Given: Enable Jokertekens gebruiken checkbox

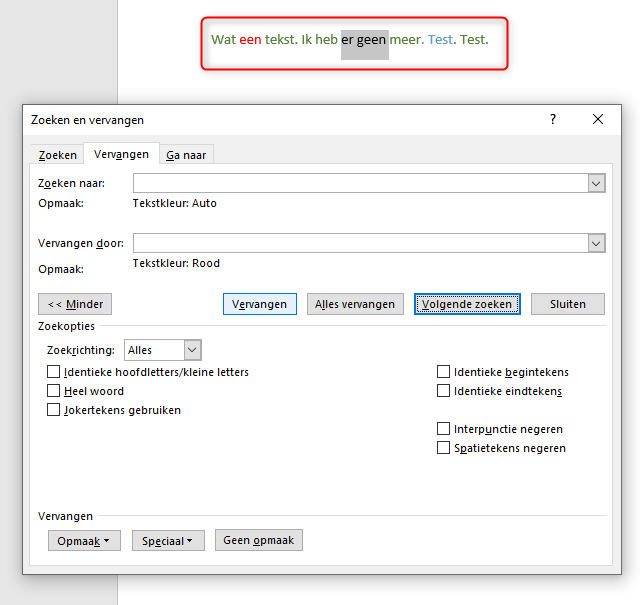Looking at the screenshot, I should tap(53, 410).
